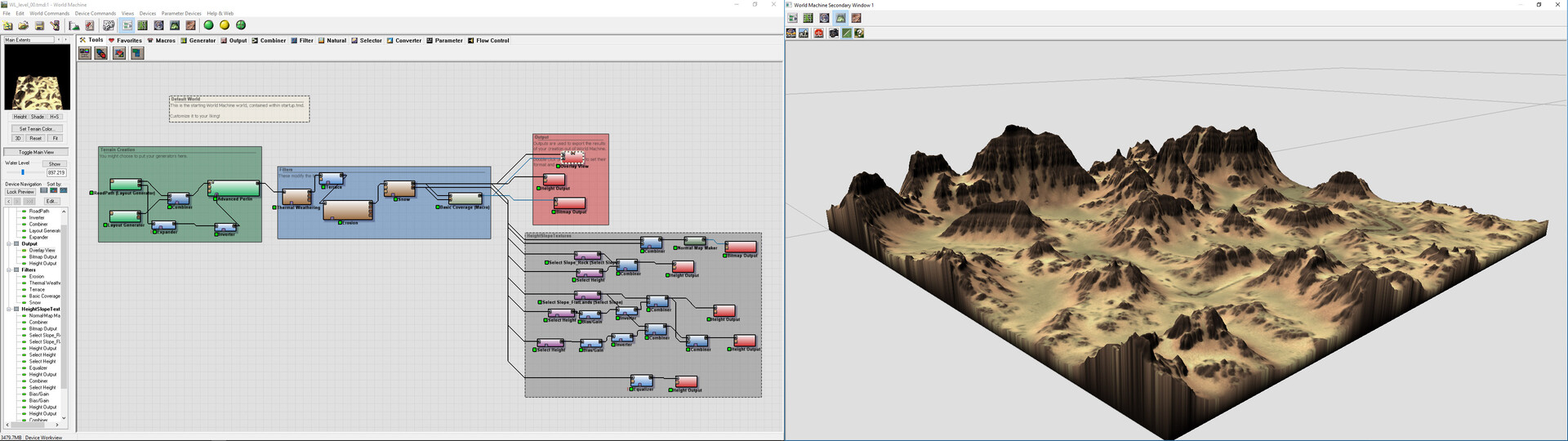The height and width of the screenshot is (441, 1568).
Task: Secondary window: open Device Workview icon
Action: tap(792, 18)
